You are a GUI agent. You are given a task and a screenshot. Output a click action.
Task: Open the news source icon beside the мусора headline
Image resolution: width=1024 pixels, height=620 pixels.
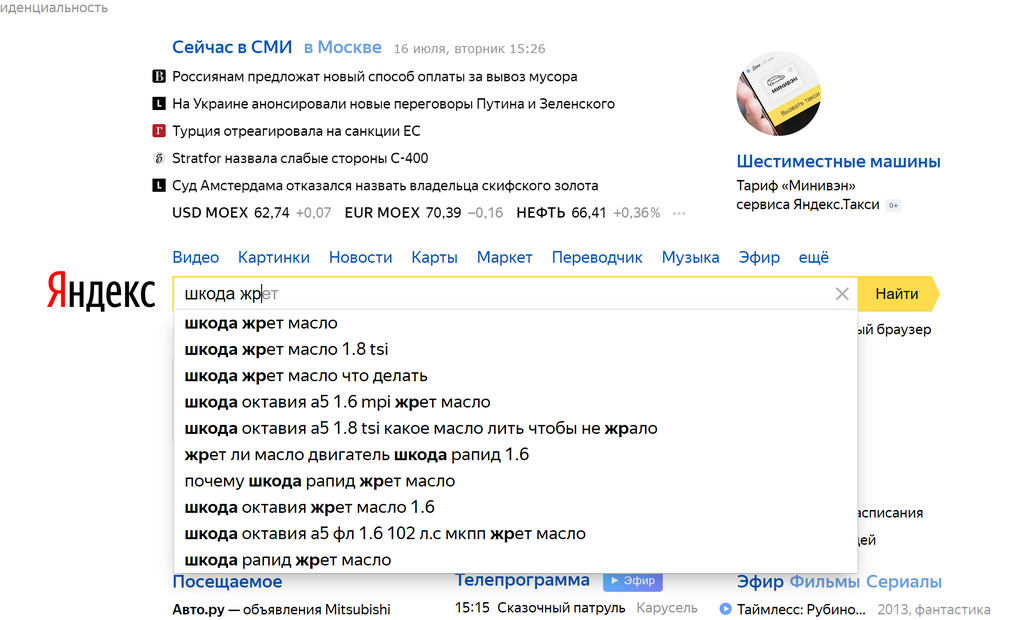(159, 76)
